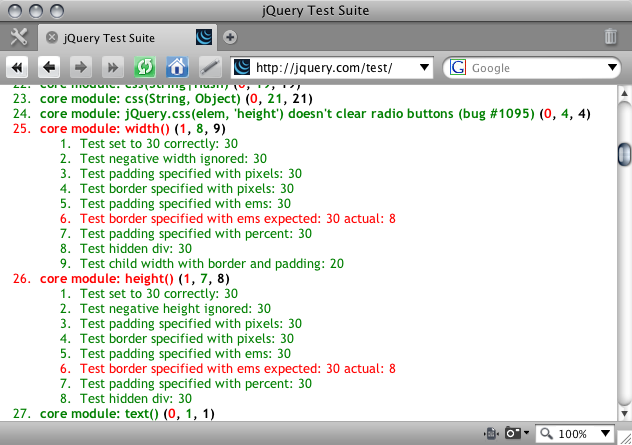The image size is (632, 445).
Task: Click the fast forward button
Action: [114, 68]
